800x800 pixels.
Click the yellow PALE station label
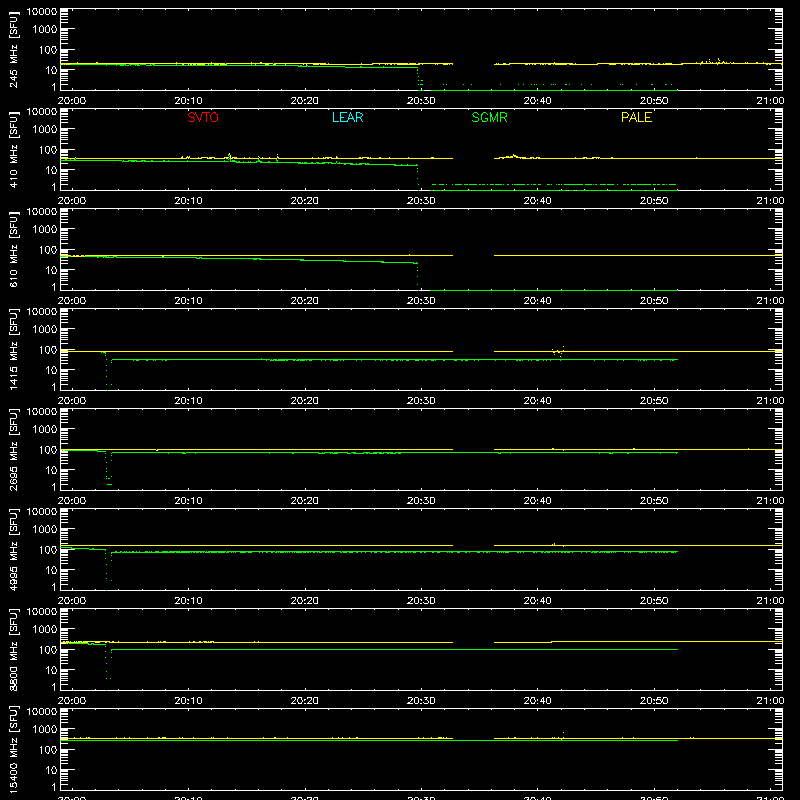tap(636, 117)
